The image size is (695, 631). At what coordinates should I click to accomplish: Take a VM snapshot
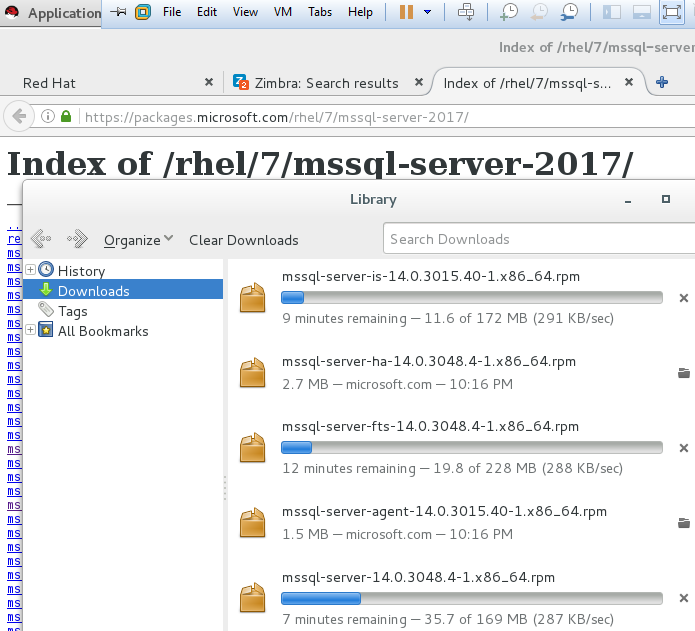pyautogui.click(x=509, y=12)
